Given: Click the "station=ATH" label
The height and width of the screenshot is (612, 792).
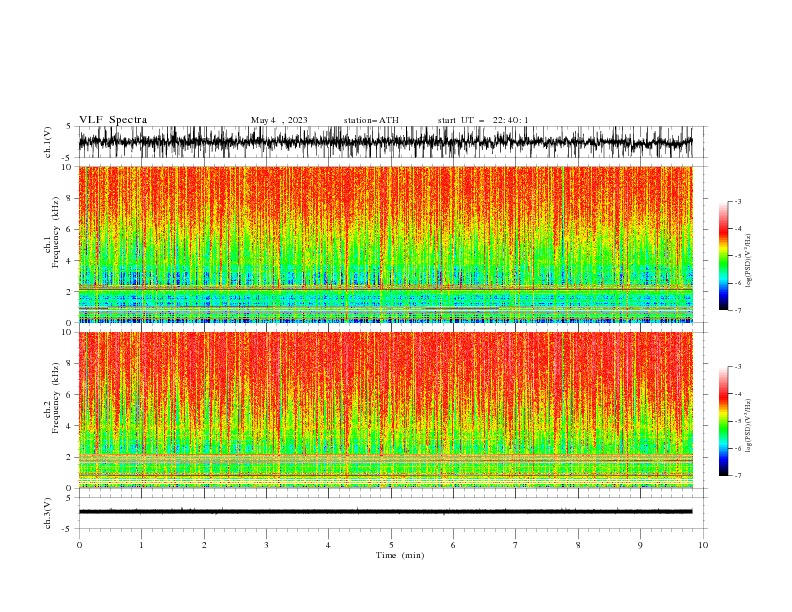Looking at the screenshot, I should [371, 120].
